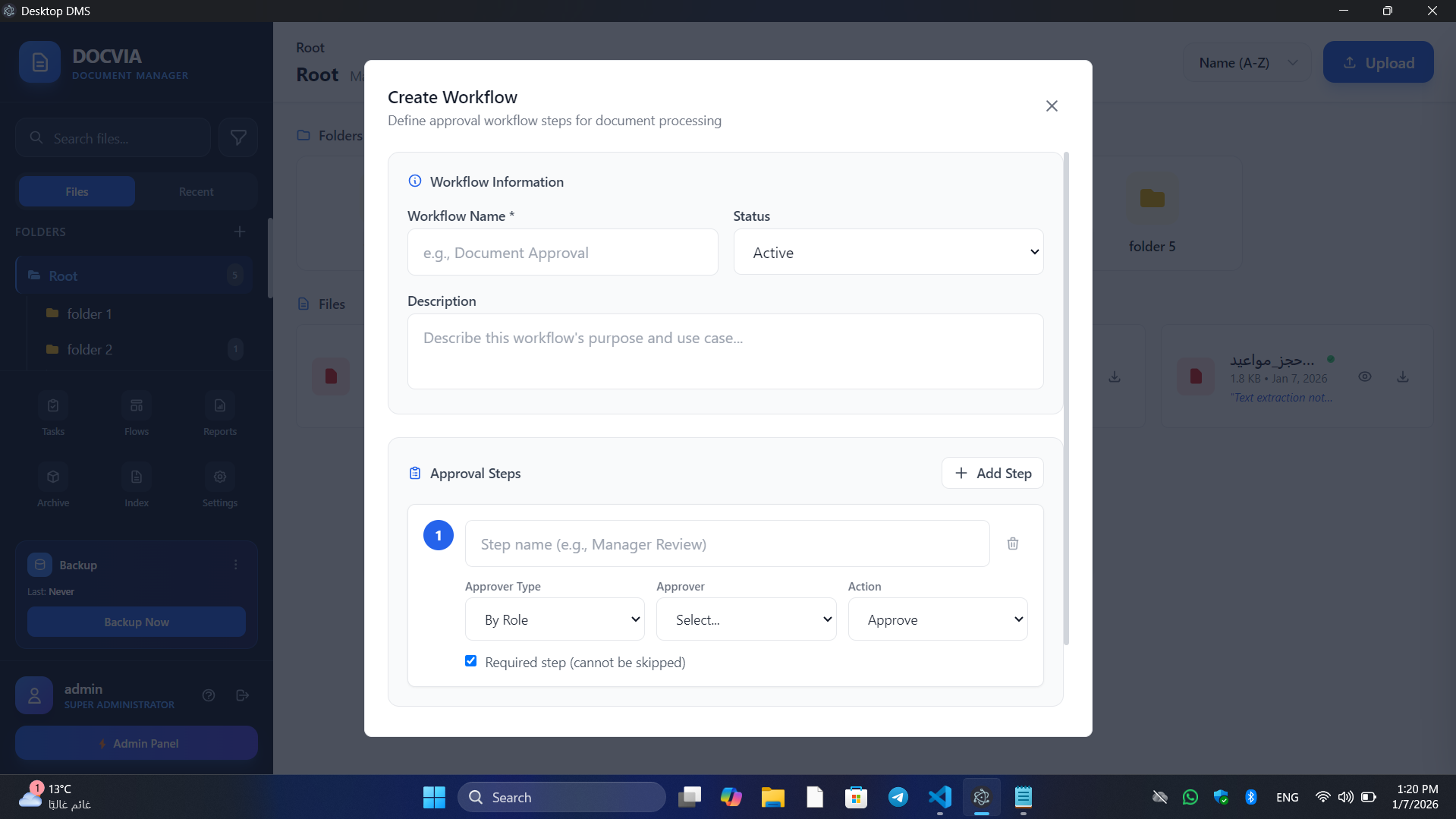The image size is (1456, 819).
Task: Click the Backup Now button
Action: pyautogui.click(x=137, y=622)
